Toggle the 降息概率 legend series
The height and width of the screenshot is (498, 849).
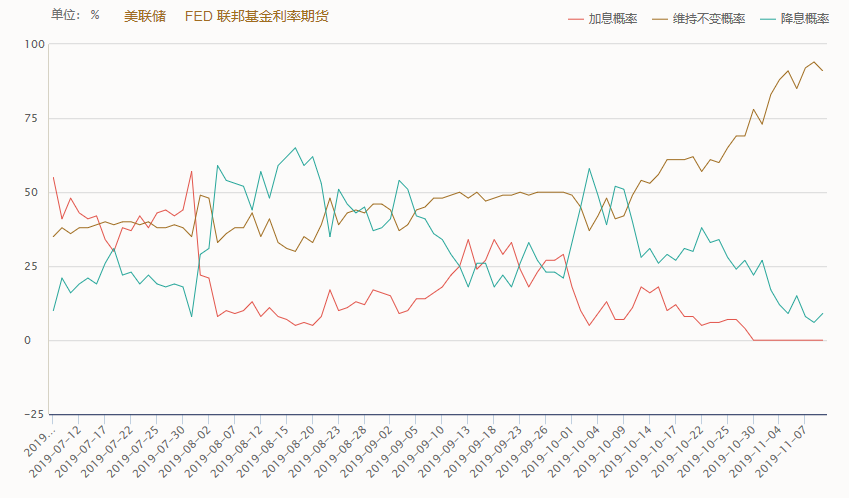805,19
